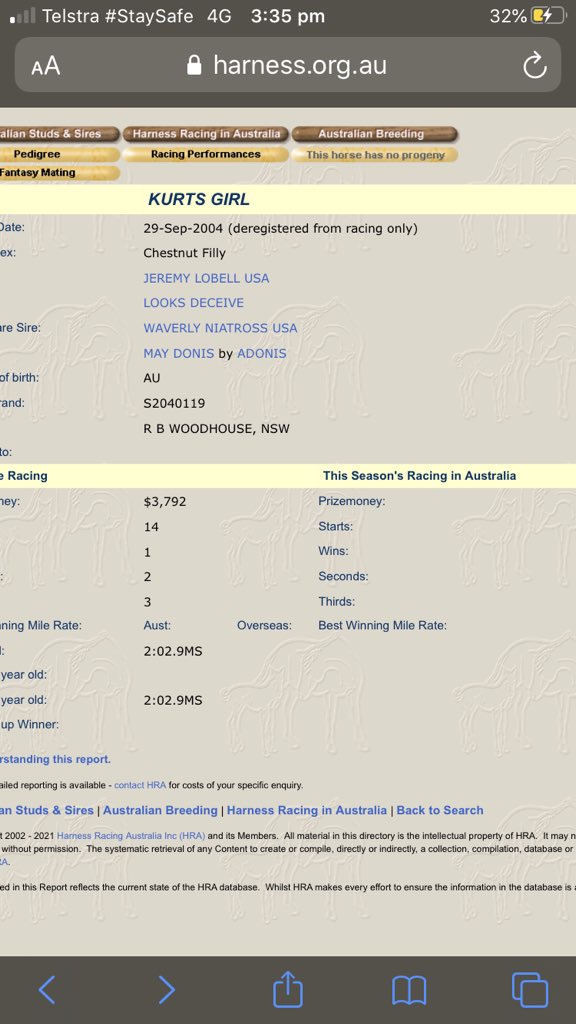
Task: Tap the harness.org.au address bar
Action: (x=287, y=65)
